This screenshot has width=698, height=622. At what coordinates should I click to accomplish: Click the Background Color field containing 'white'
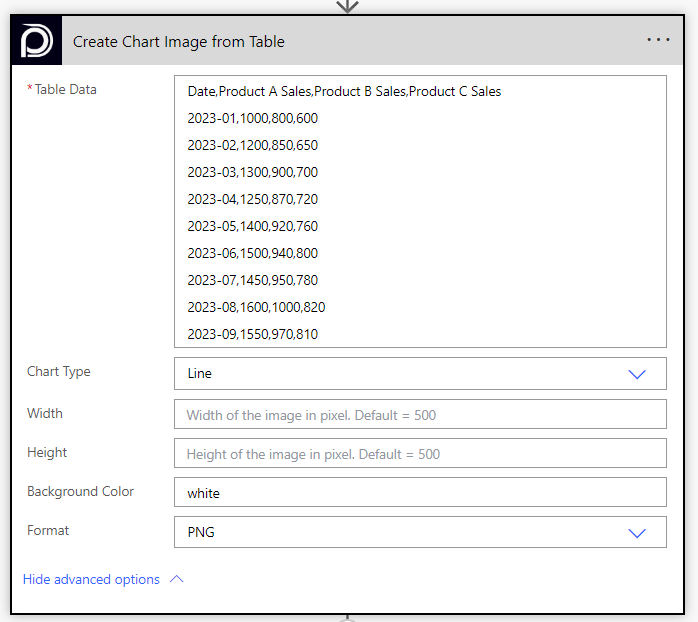420,493
